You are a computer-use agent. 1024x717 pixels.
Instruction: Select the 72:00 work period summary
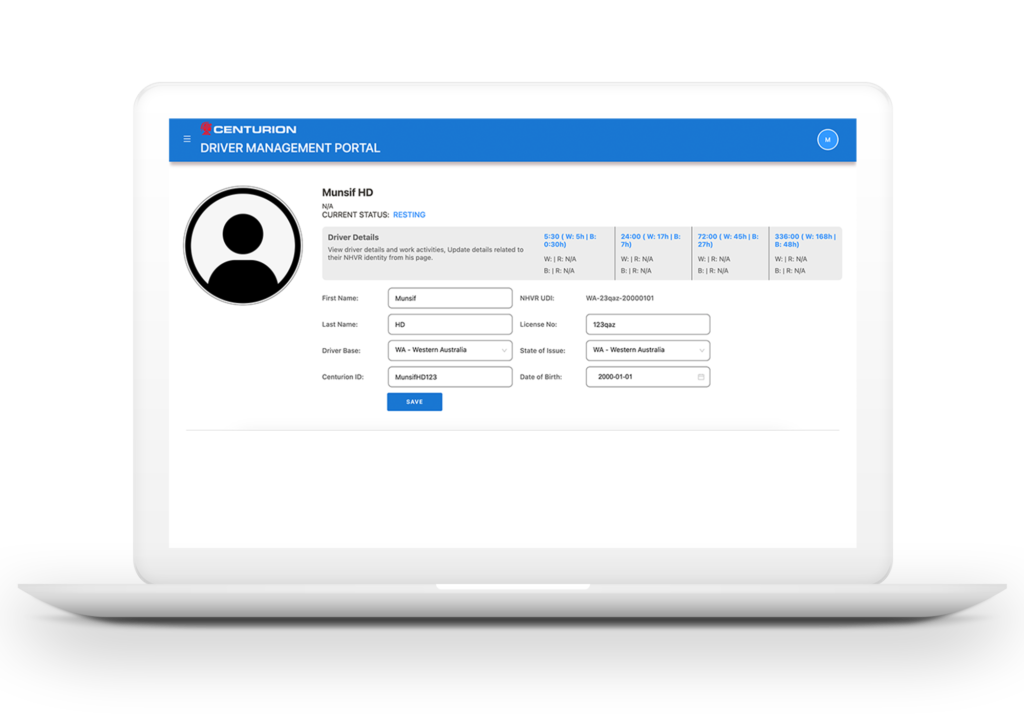(728, 241)
